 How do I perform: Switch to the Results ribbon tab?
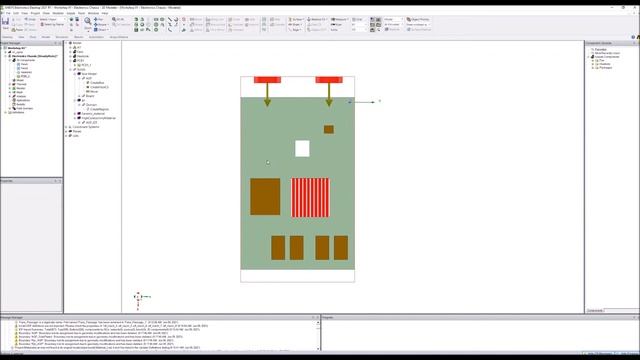coord(78,37)
